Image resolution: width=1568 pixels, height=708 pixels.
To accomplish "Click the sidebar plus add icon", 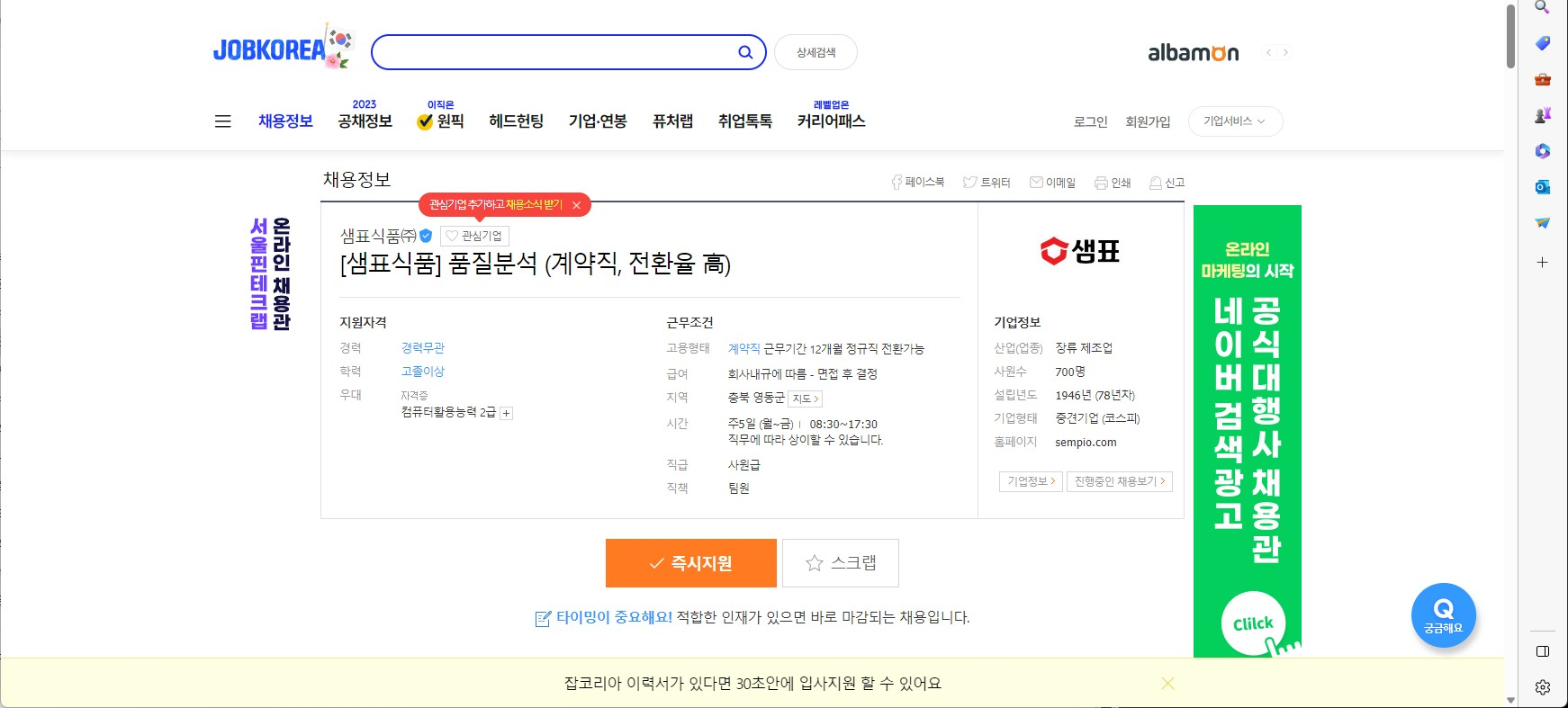I will pos(1542,263).
